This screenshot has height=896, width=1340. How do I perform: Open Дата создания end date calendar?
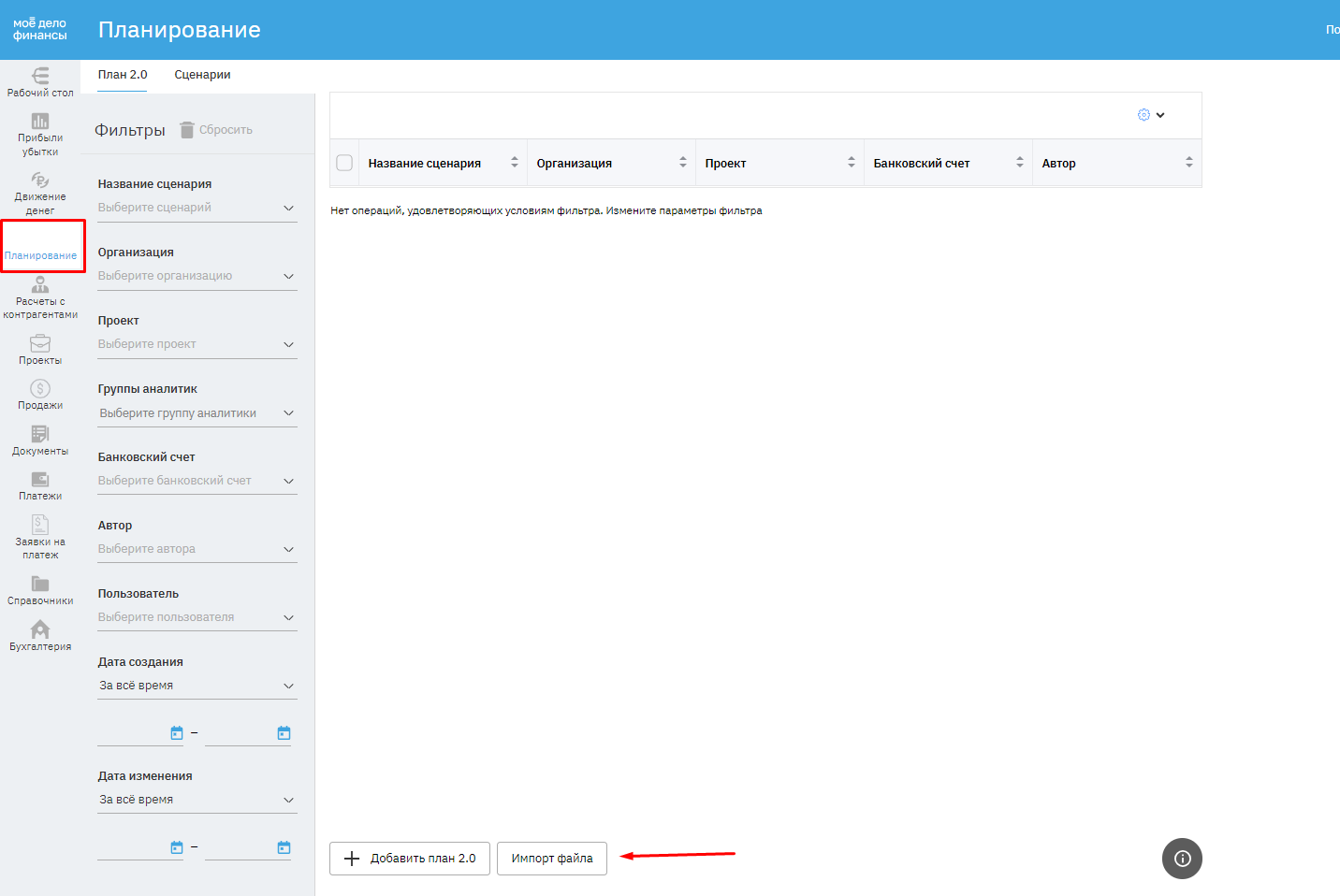(x=284, y=733)
